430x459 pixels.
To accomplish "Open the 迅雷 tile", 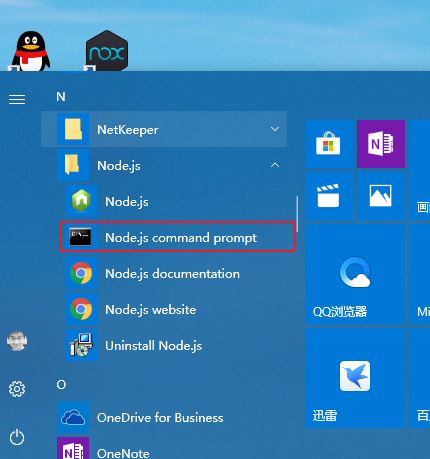I will coord(355,378).
